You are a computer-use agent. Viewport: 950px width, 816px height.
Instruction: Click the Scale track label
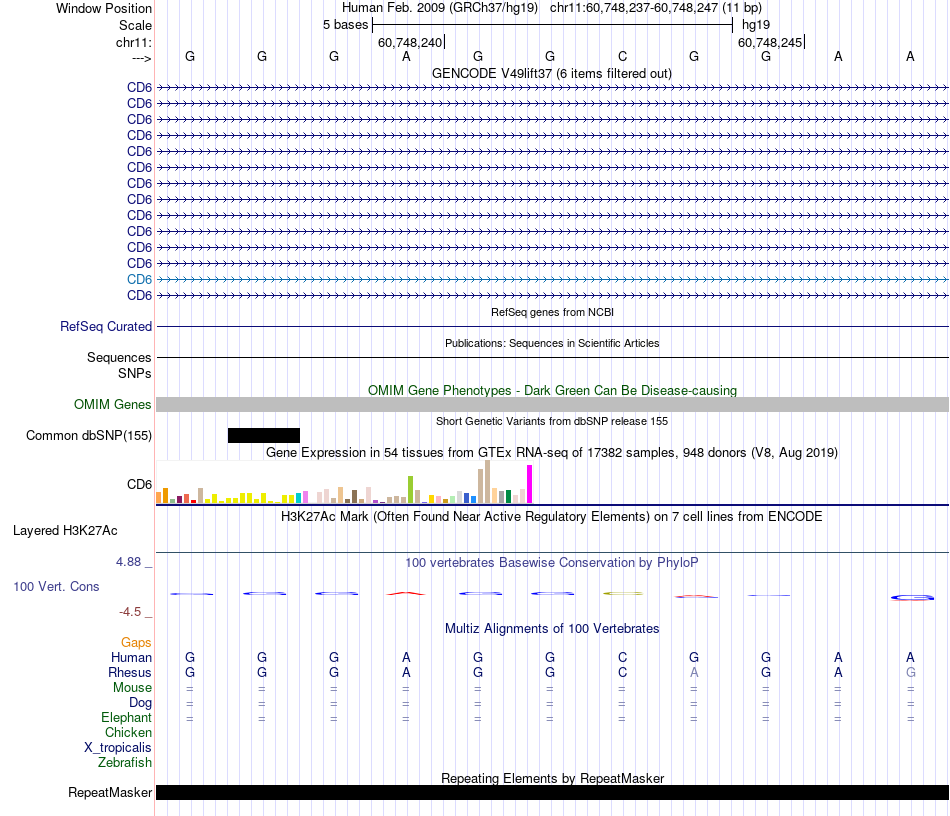tap(135, 25)
